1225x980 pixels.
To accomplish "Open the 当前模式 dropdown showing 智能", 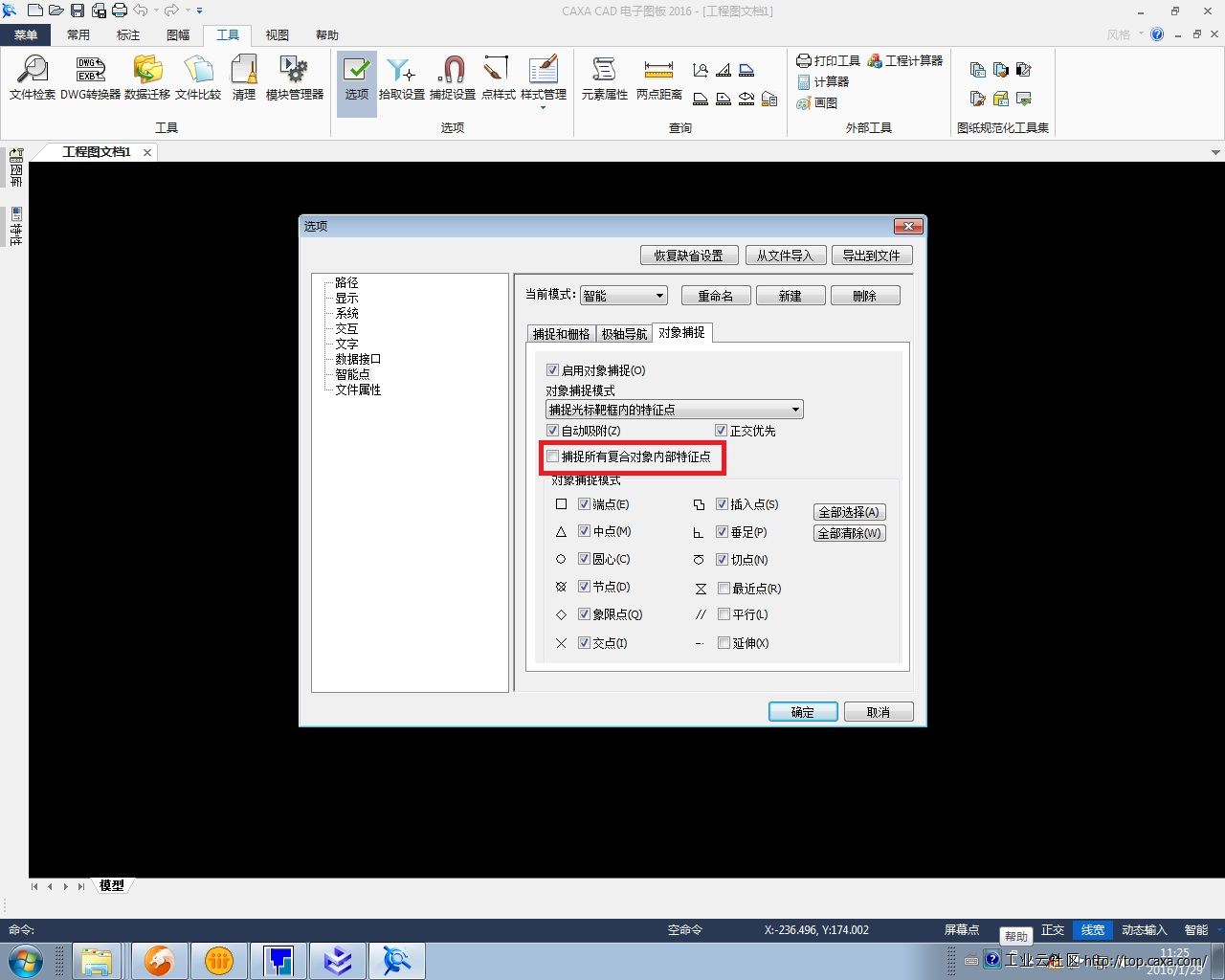I will (x=623, y=296).
